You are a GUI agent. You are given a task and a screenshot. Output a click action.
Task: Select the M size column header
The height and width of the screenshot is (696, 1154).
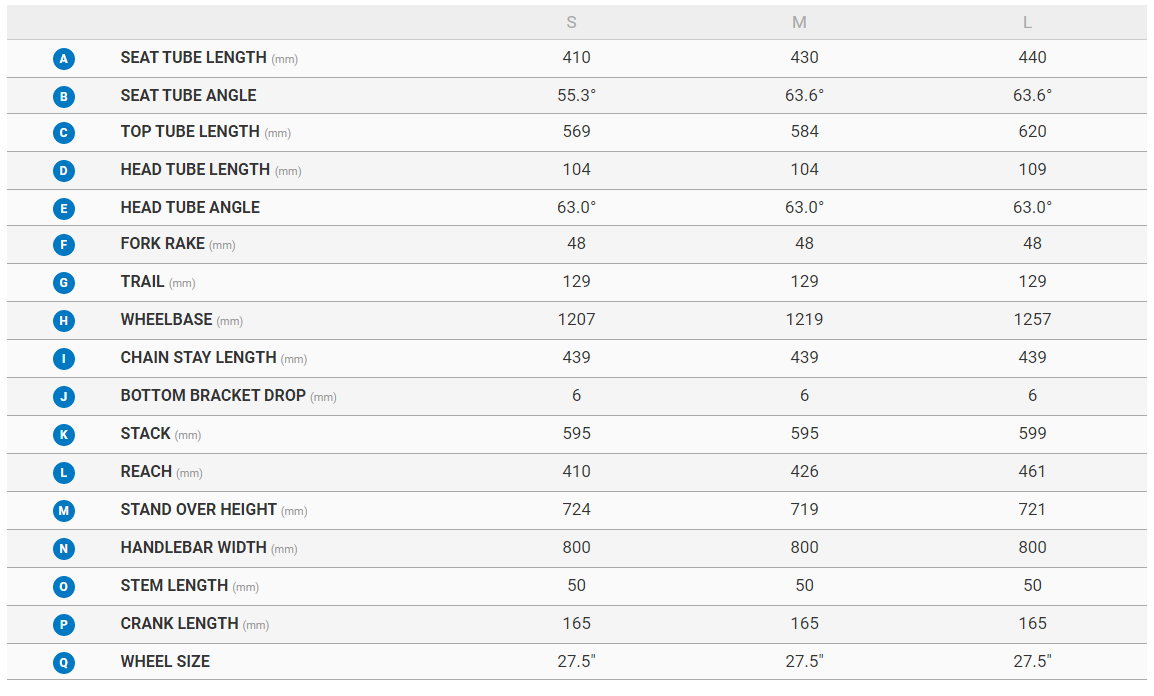coord(799,22)
